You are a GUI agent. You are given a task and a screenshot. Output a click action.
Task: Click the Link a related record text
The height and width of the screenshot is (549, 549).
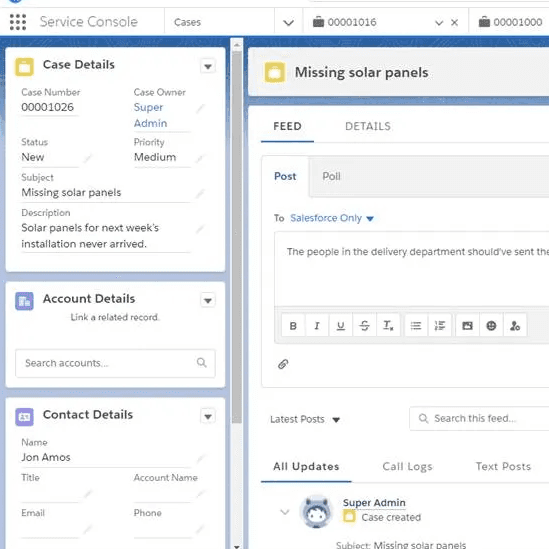tap(115, 317)
